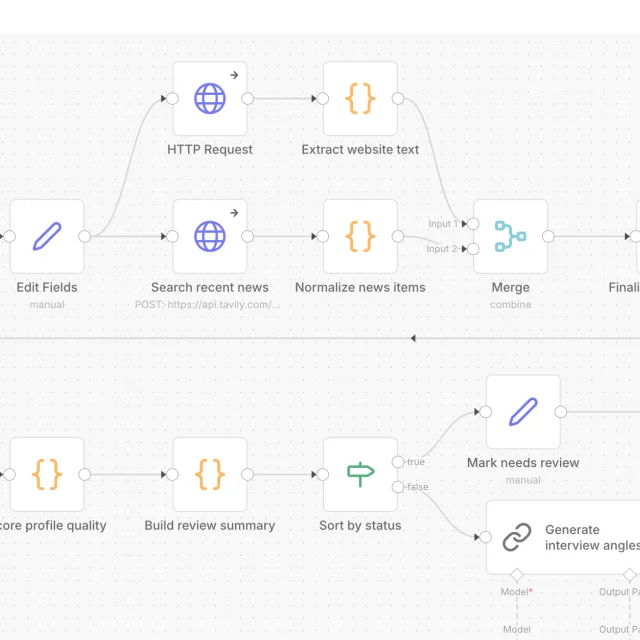This screenshot has width=640, height=640.
Task: Click the output connector of Merge node
Action: pos(548,236)
